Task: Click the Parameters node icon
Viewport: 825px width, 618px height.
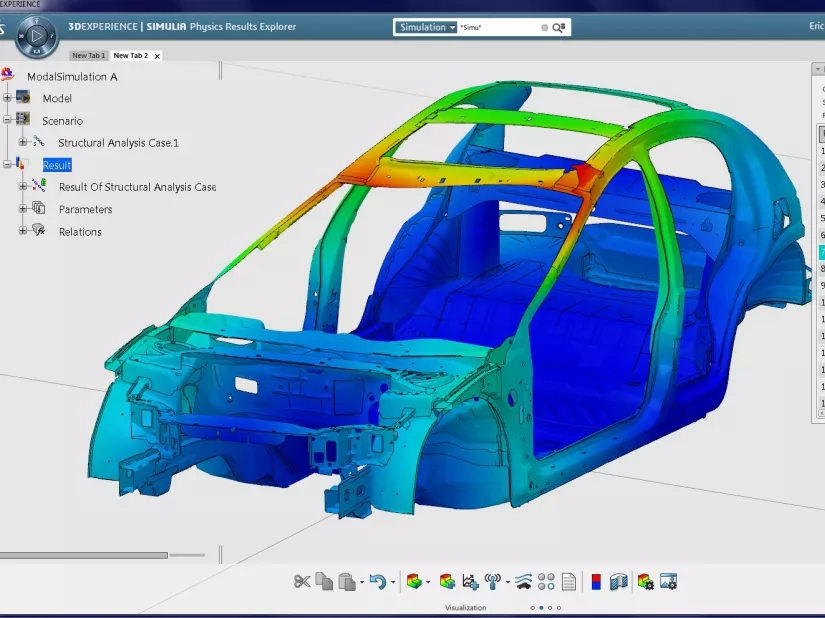Action: pos(39,208)
